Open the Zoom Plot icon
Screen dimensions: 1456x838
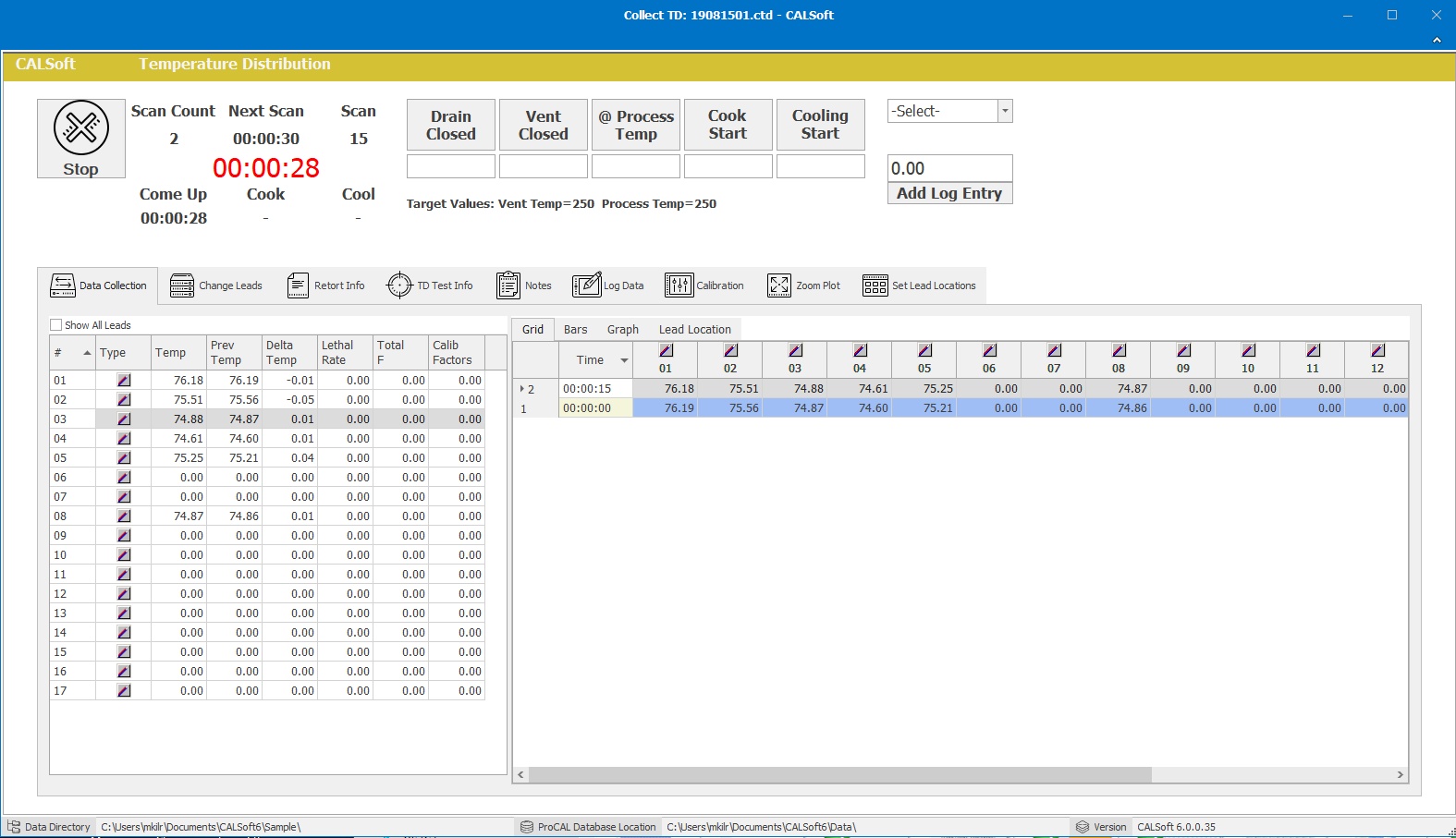(x=779, y=285)
